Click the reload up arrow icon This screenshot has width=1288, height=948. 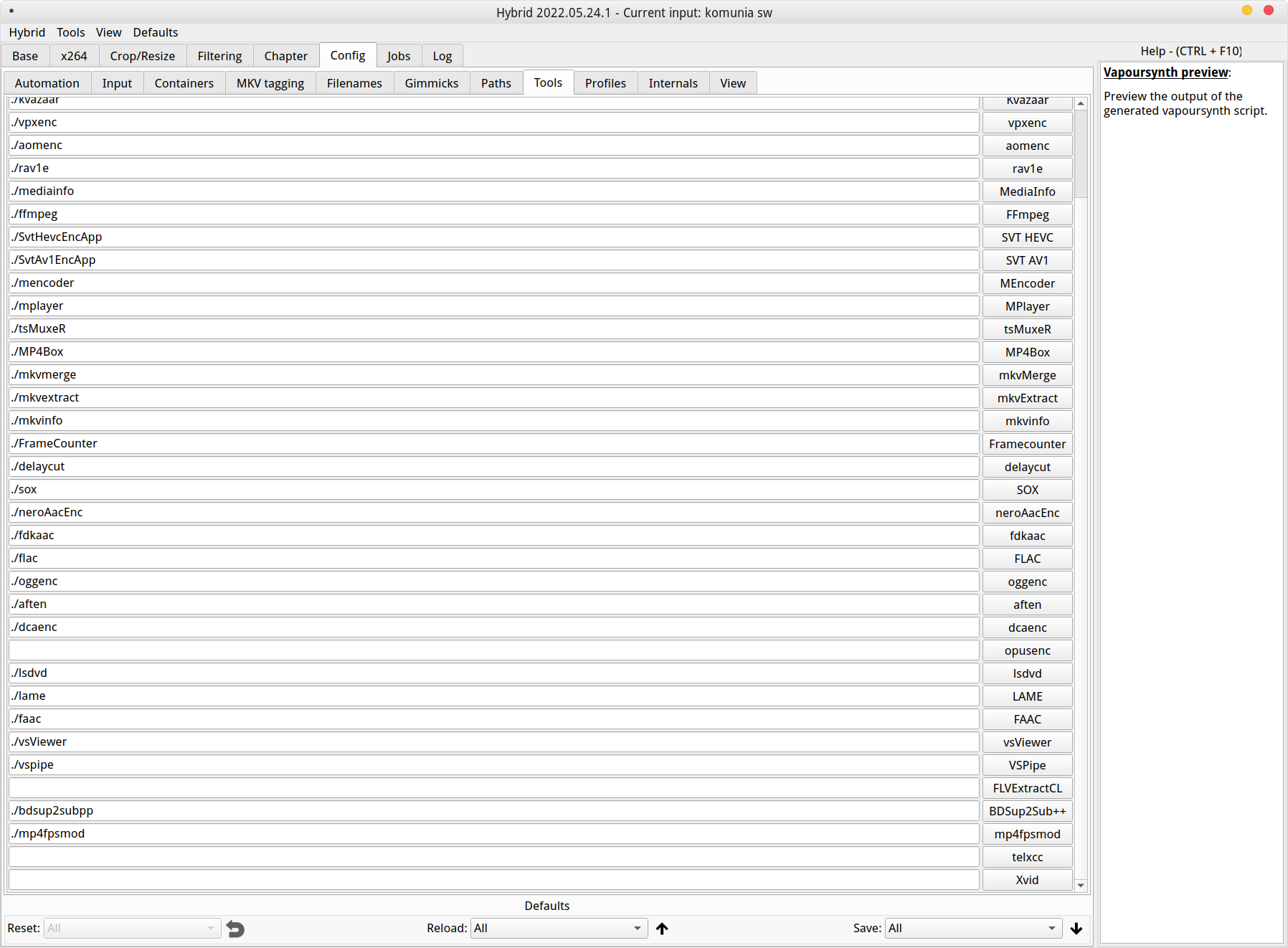click(x=662, y=929)
